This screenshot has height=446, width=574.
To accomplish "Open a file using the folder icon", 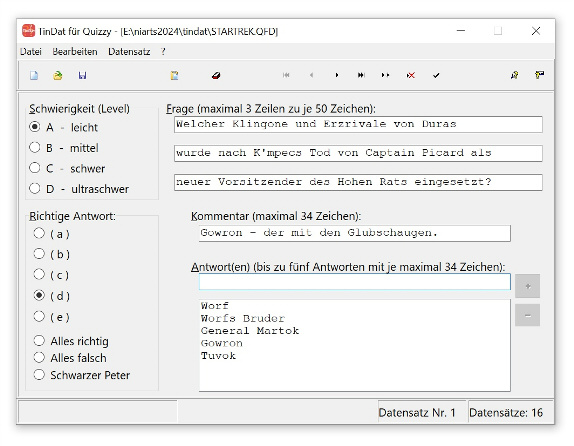I will pyautogui.click(x=58, y=75).
